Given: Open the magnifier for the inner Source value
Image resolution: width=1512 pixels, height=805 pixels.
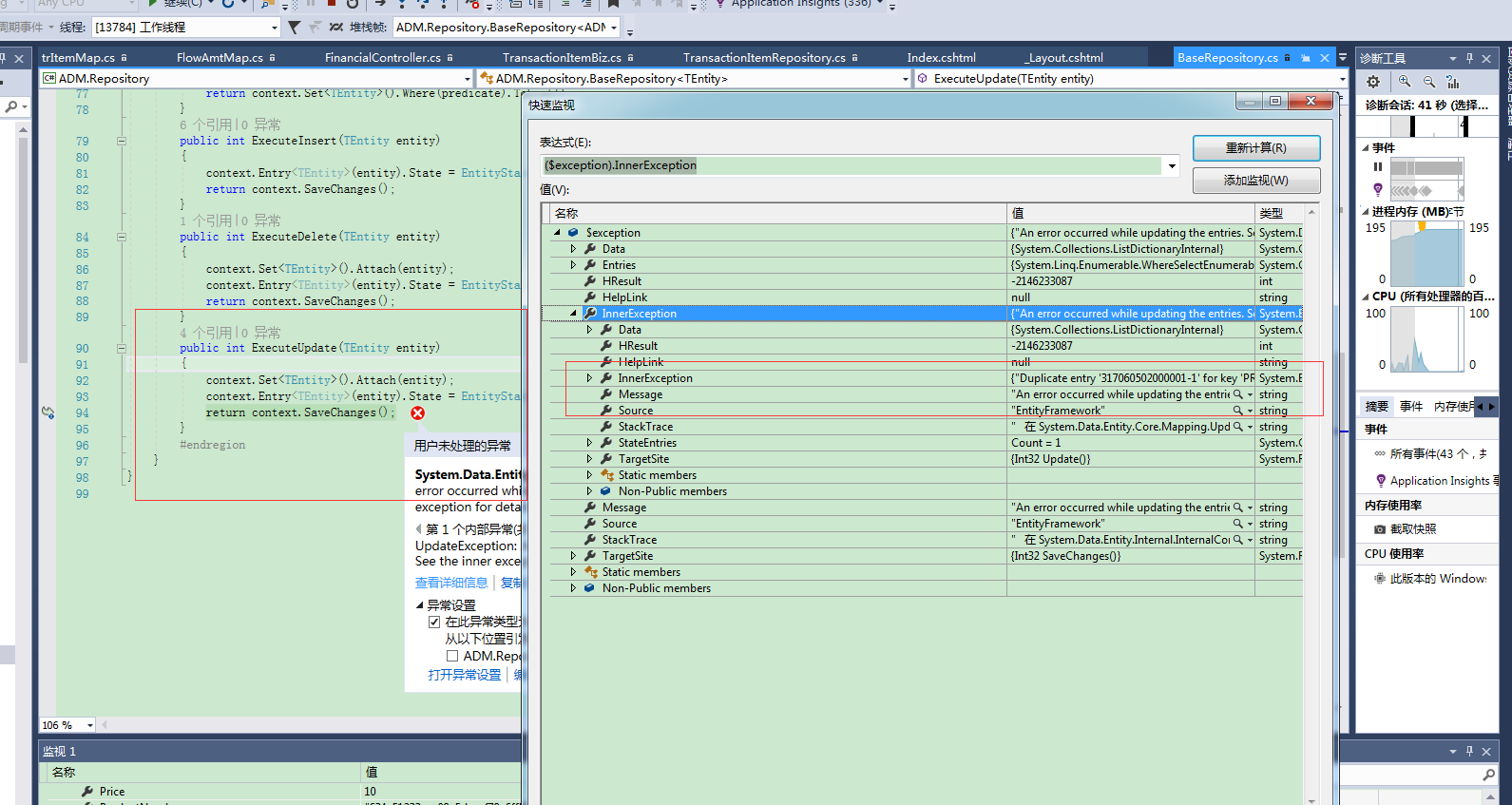Looking at the screenshot, I should pos(1238,411).
